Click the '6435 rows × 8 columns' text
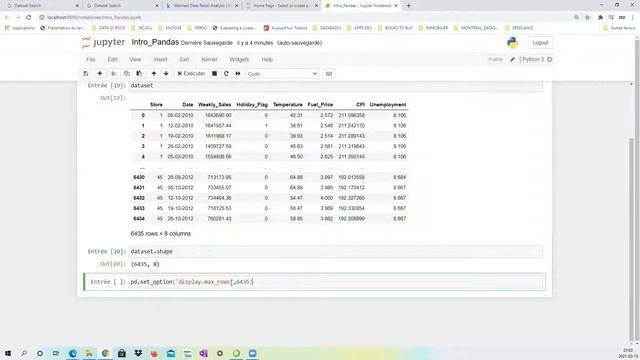 tap(161, 234)
